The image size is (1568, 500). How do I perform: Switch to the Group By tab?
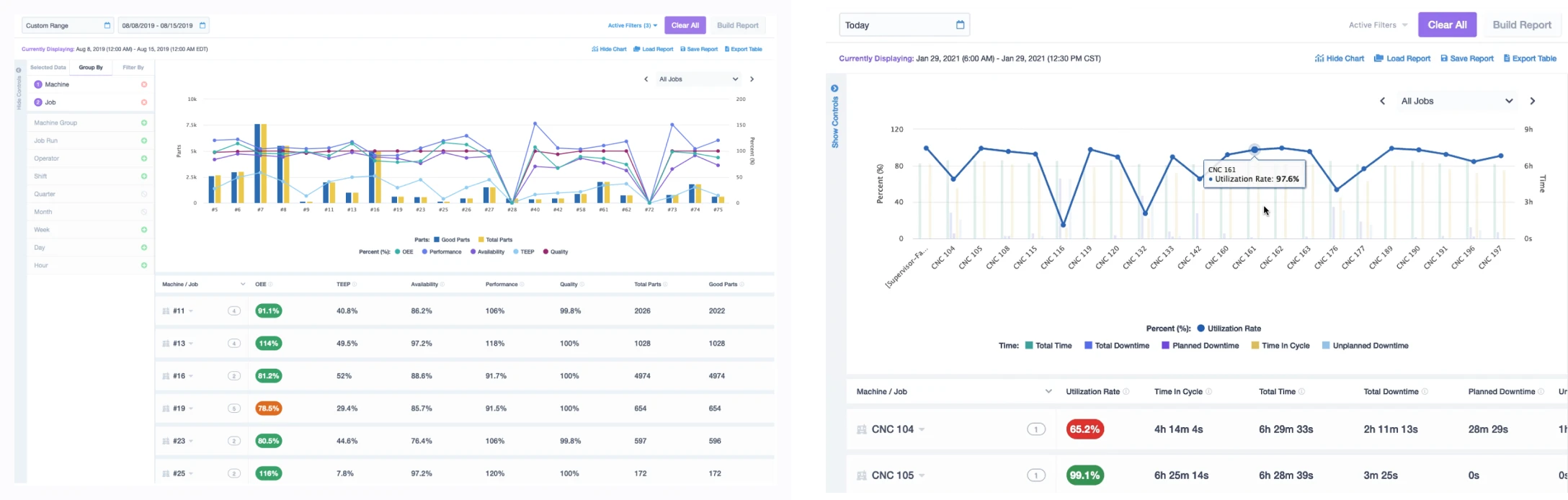tap(91, 68)
